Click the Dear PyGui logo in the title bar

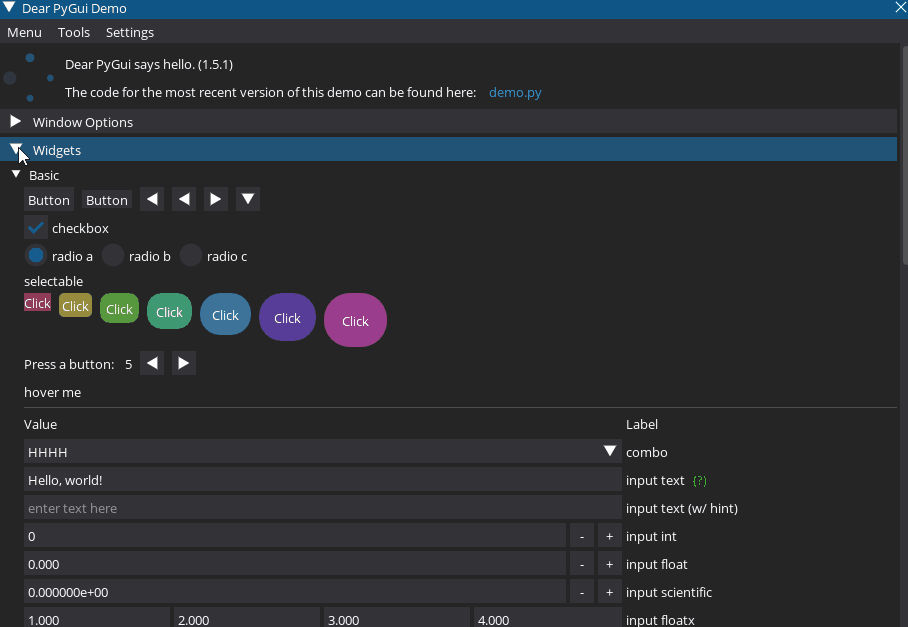[9, 8]
